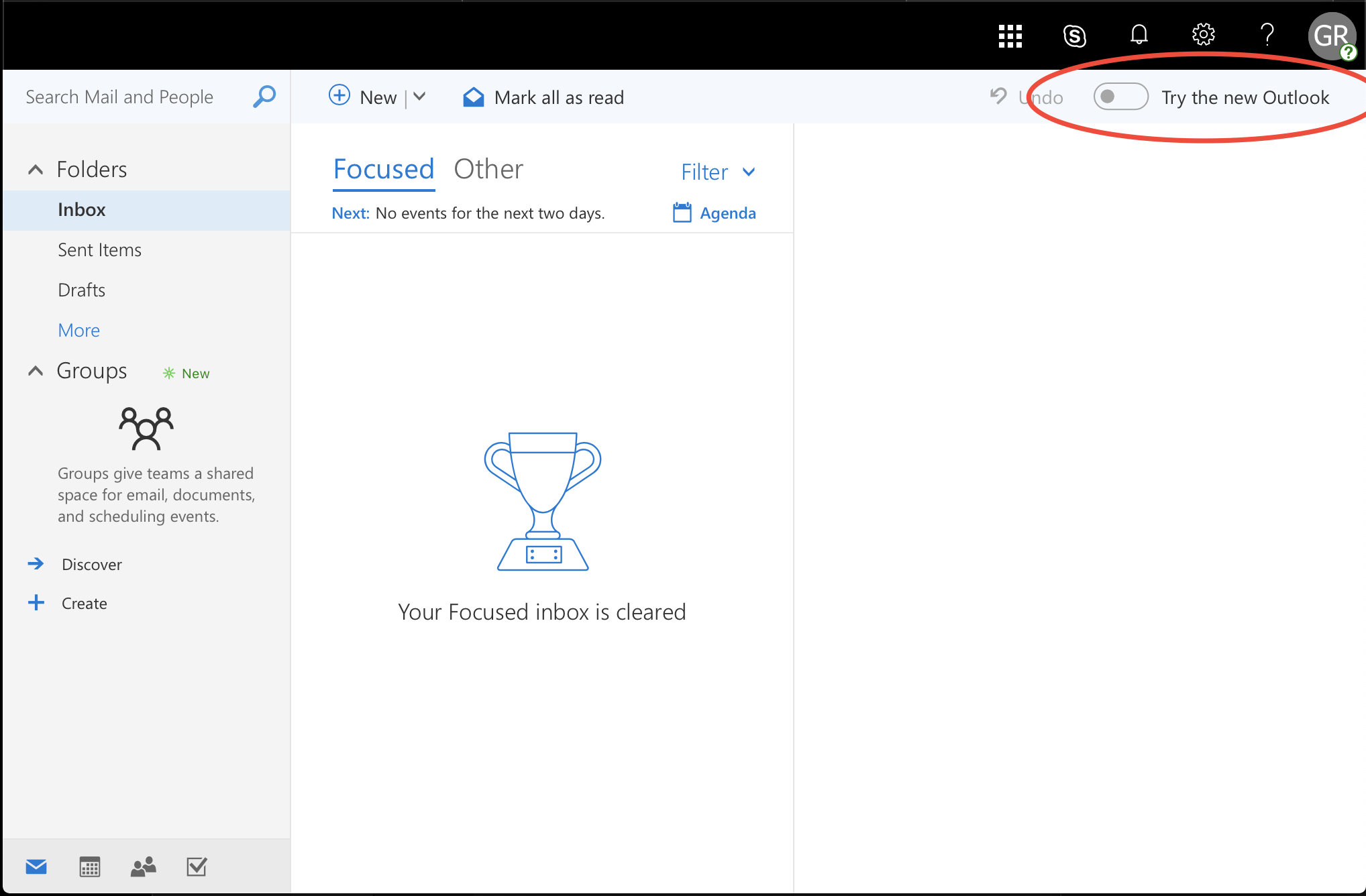Open the Filter dropdown
The height and width of the screenshot is (896, 1366).
tap(718, 172)
